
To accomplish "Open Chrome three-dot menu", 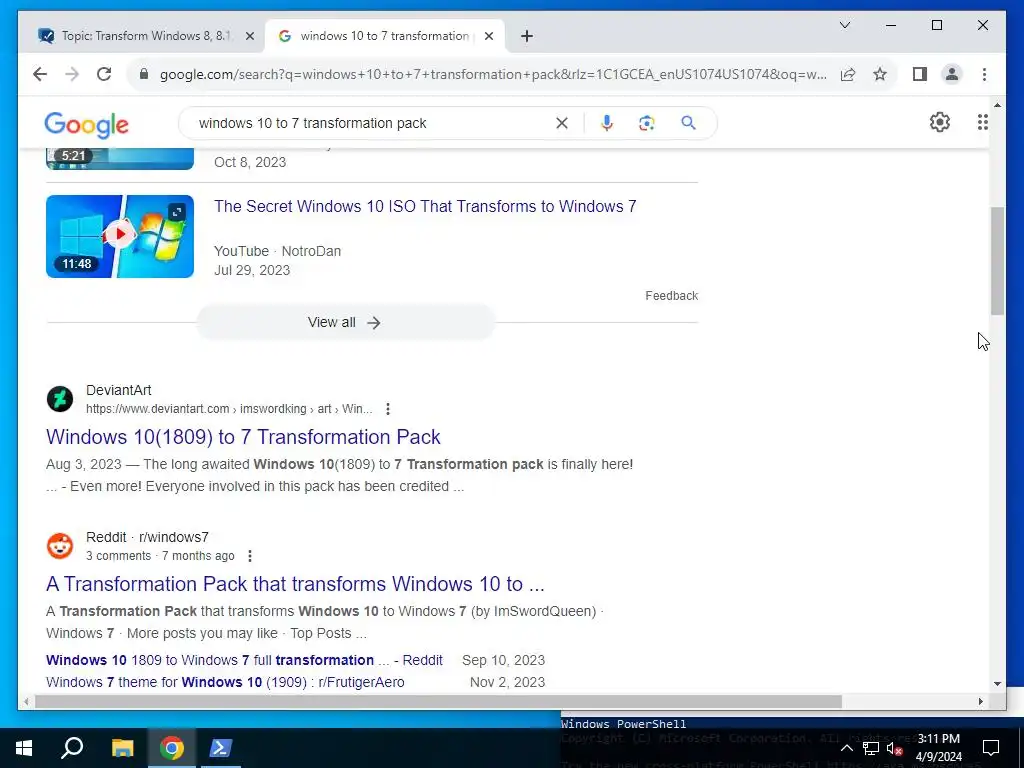I will coord(984,74).
